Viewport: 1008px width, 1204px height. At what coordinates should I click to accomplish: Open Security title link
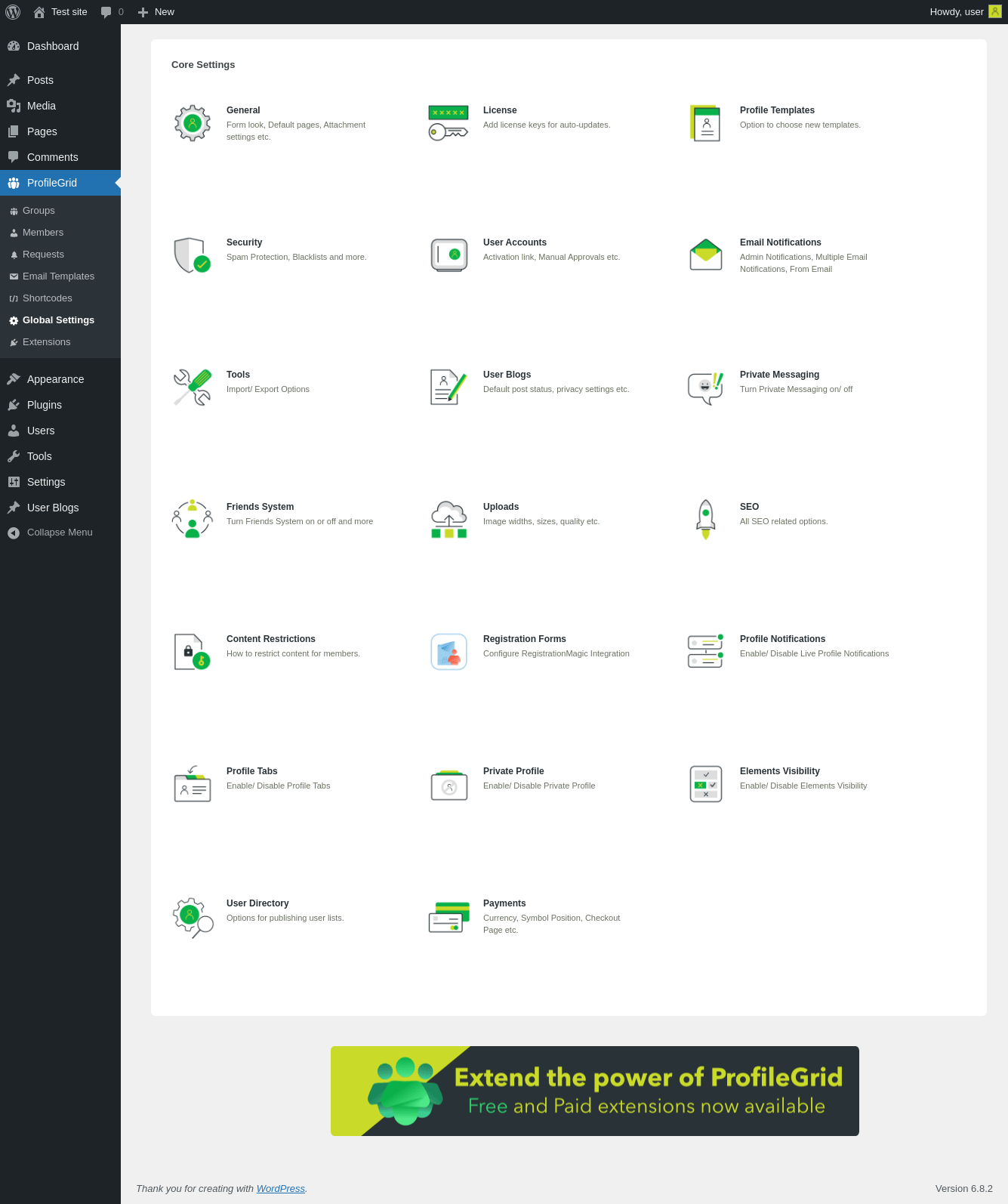tap(245, 242)
